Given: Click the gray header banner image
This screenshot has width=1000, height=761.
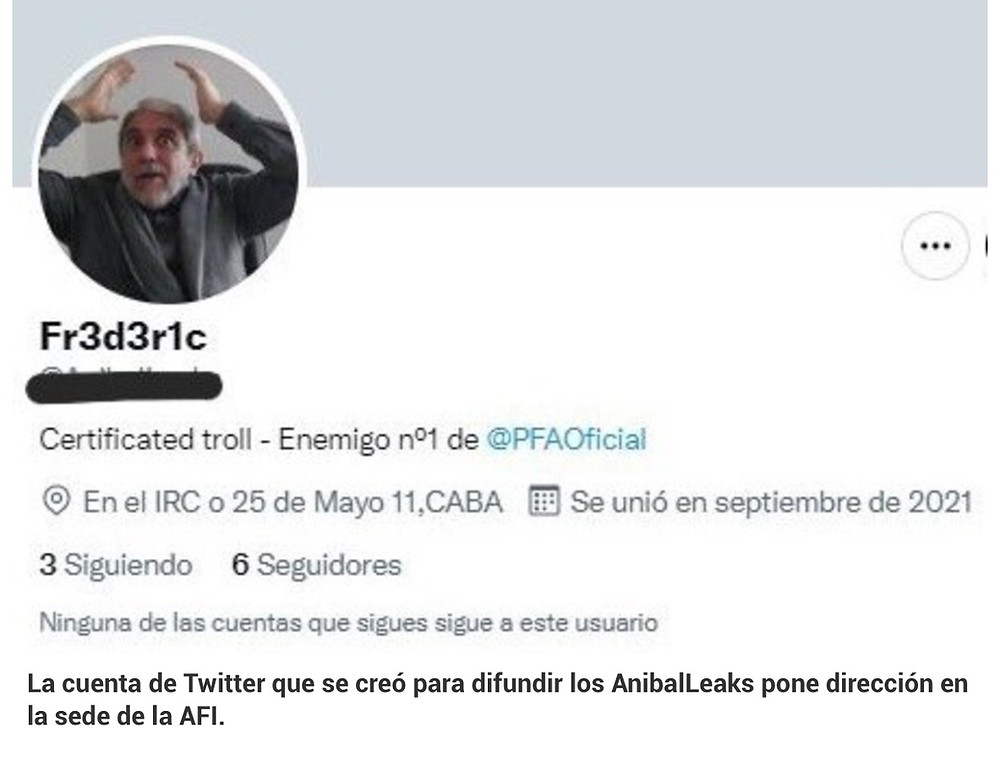Looking at the screenshot, I should pos(499,93).
